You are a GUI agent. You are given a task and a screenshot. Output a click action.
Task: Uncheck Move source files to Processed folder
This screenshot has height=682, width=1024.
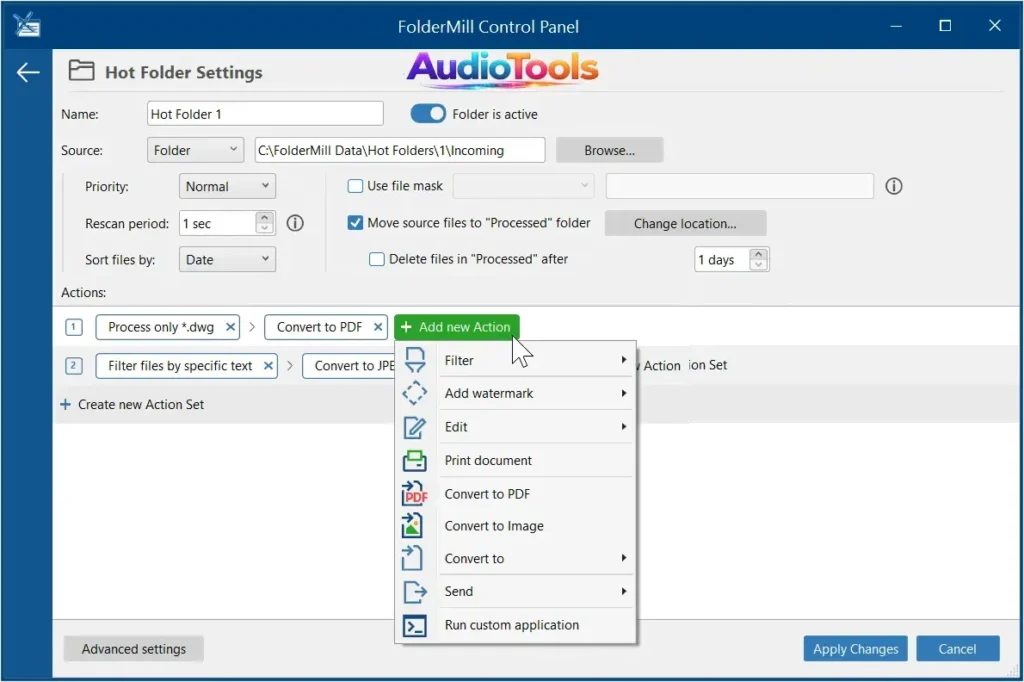tap(355, 223)
